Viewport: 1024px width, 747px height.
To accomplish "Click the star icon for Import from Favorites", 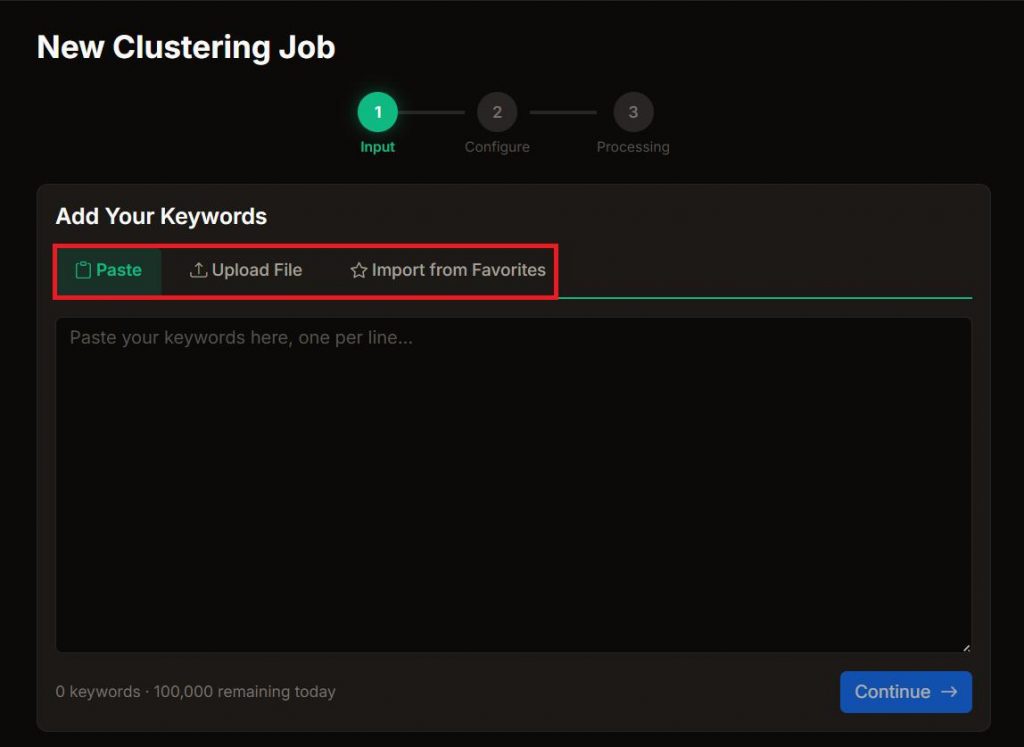I will coord(358,270).
